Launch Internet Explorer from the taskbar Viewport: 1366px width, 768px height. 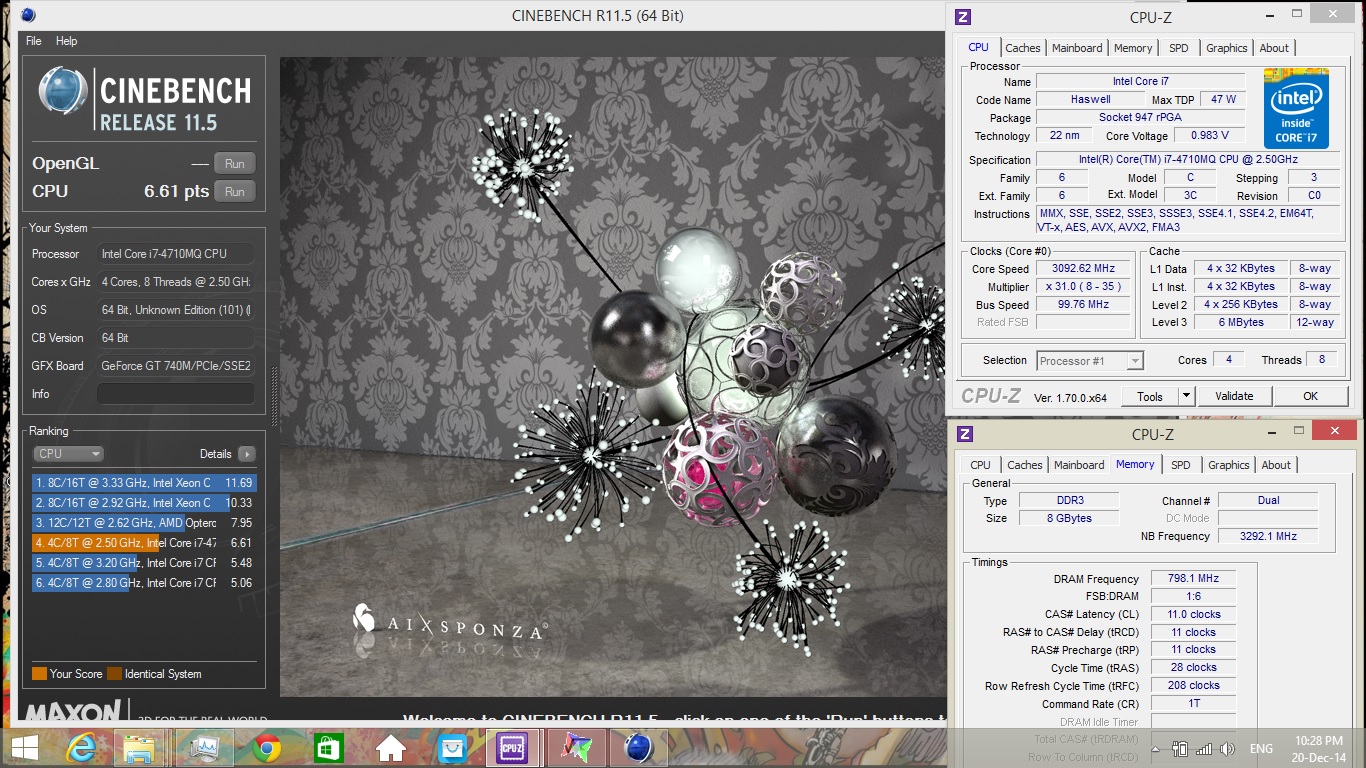[x=81, y=748]
